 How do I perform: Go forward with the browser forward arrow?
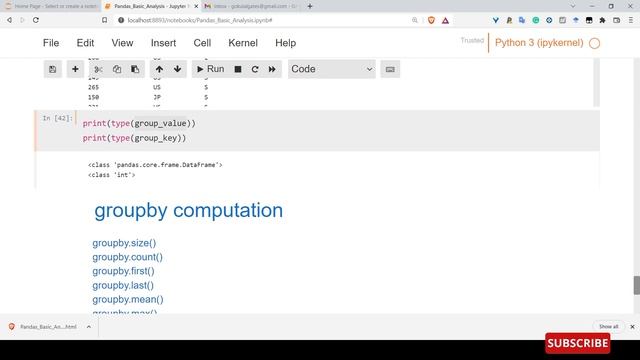22,20
